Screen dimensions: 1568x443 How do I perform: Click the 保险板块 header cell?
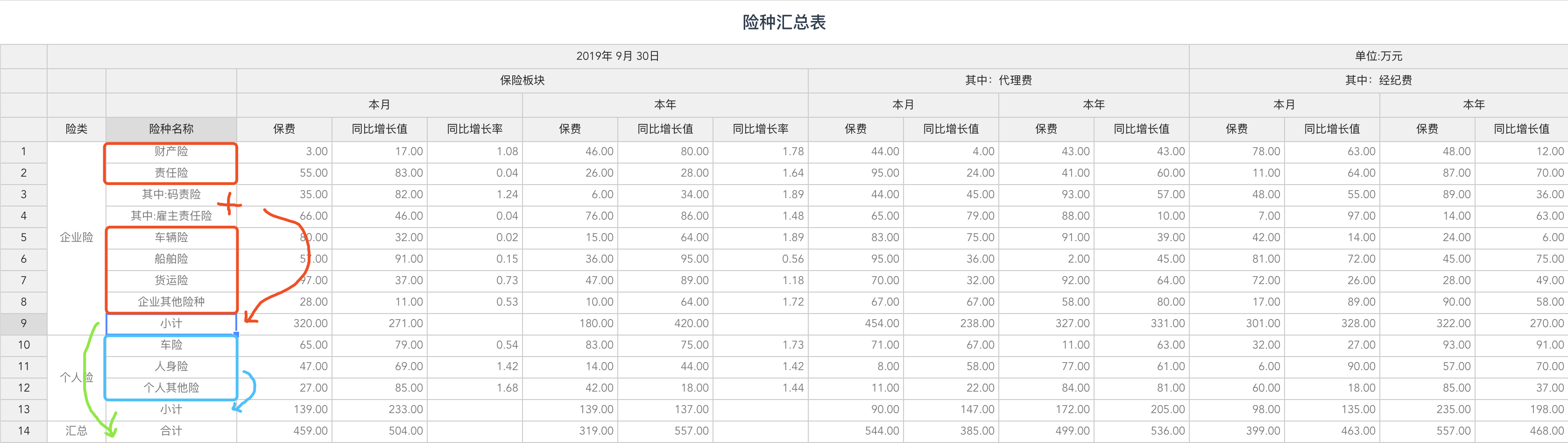point(522,80)
